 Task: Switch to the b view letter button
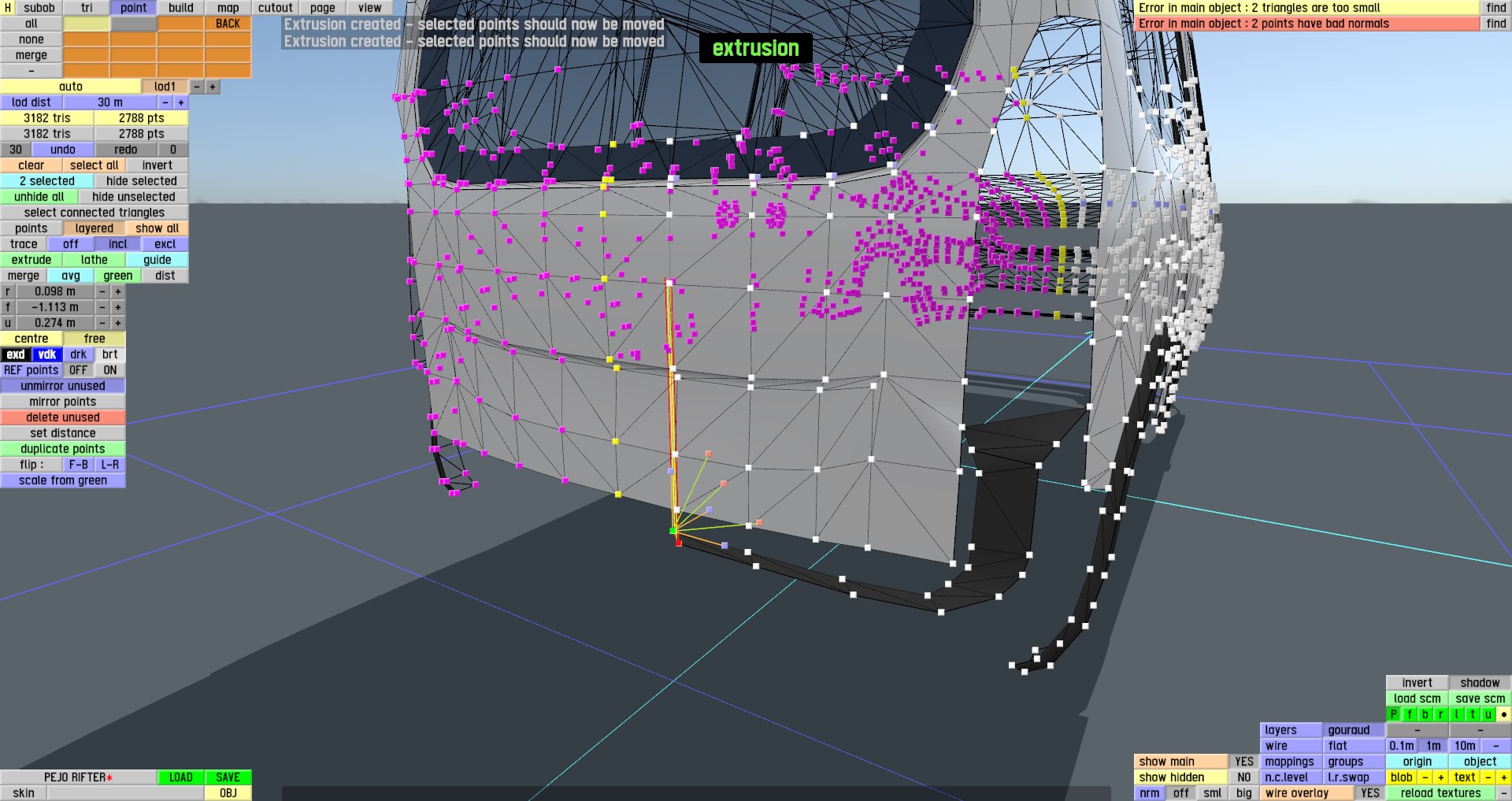click(x=1425, y=714)
